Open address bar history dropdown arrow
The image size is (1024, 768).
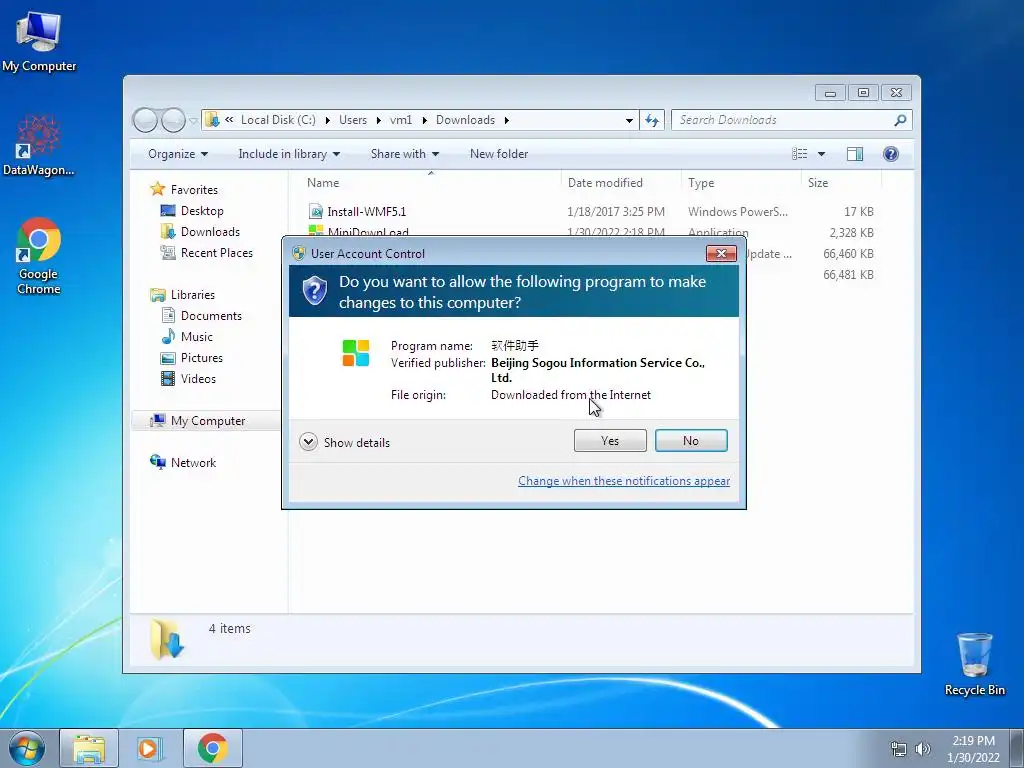tap(629, 120)
